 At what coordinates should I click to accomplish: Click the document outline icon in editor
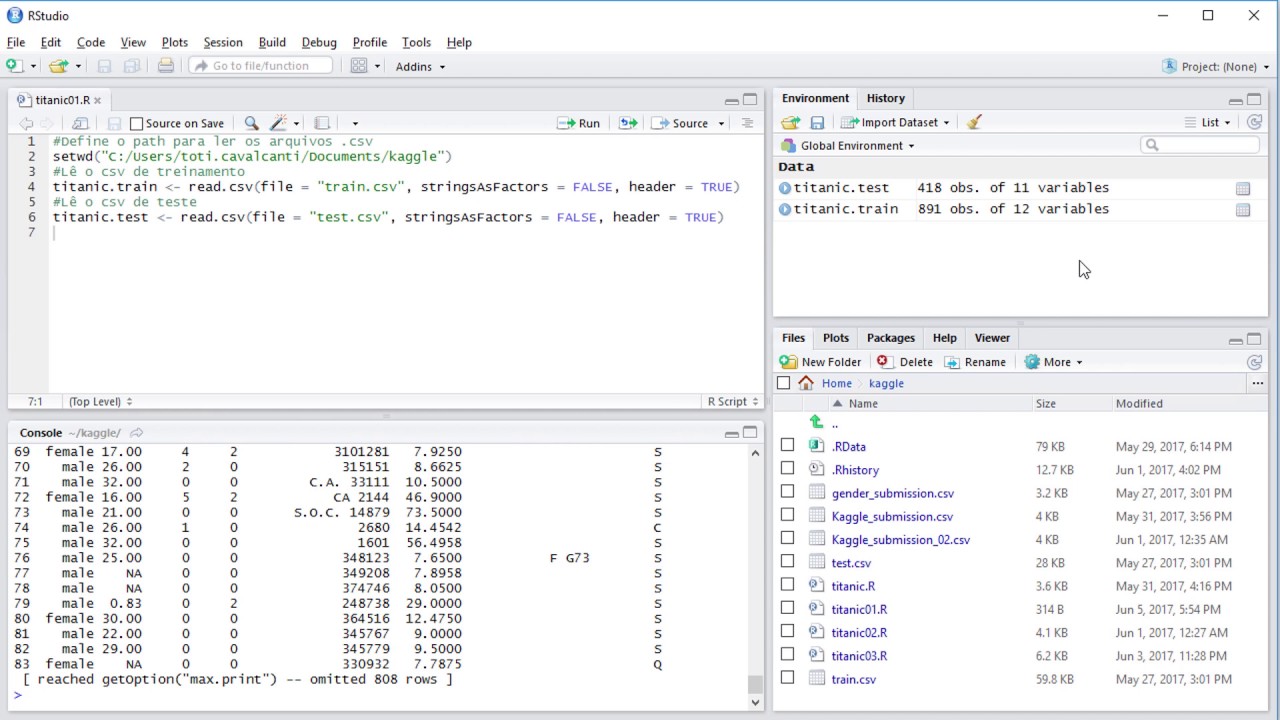pos(747,123)
